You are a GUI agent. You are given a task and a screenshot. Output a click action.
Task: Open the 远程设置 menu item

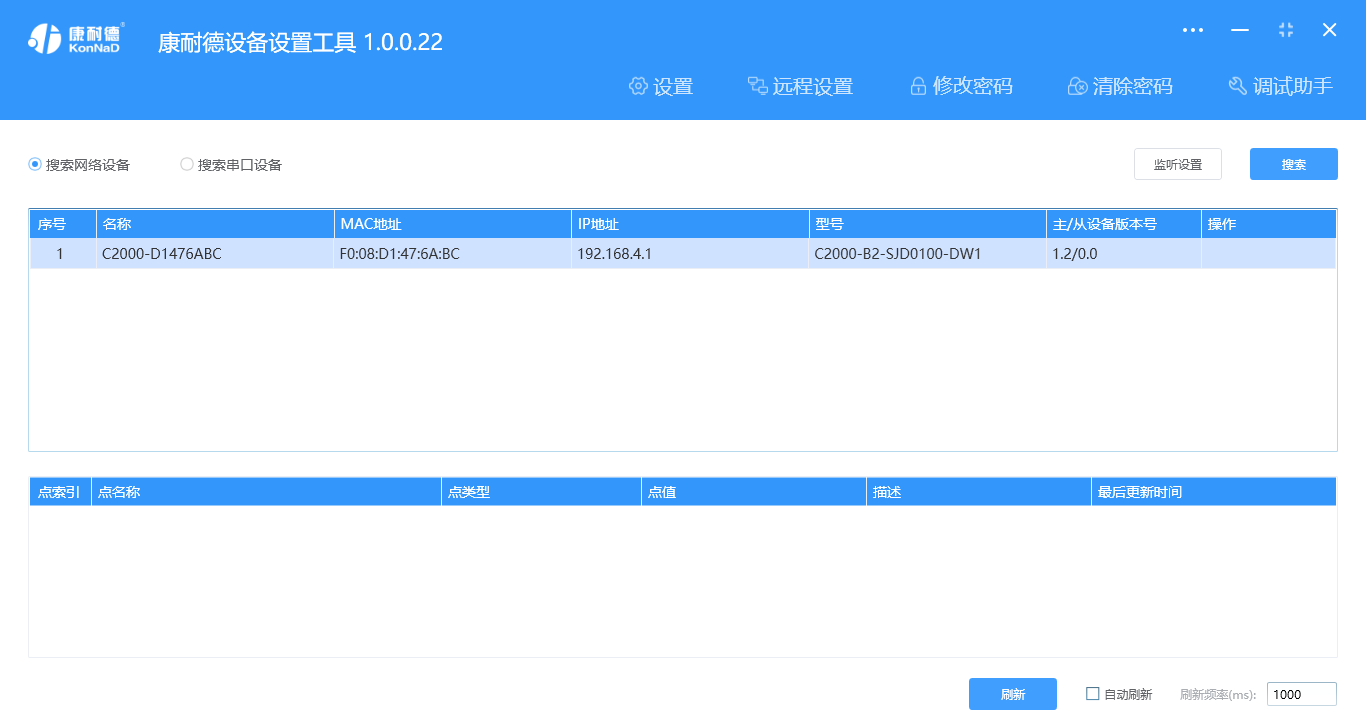tap(801, 86)
